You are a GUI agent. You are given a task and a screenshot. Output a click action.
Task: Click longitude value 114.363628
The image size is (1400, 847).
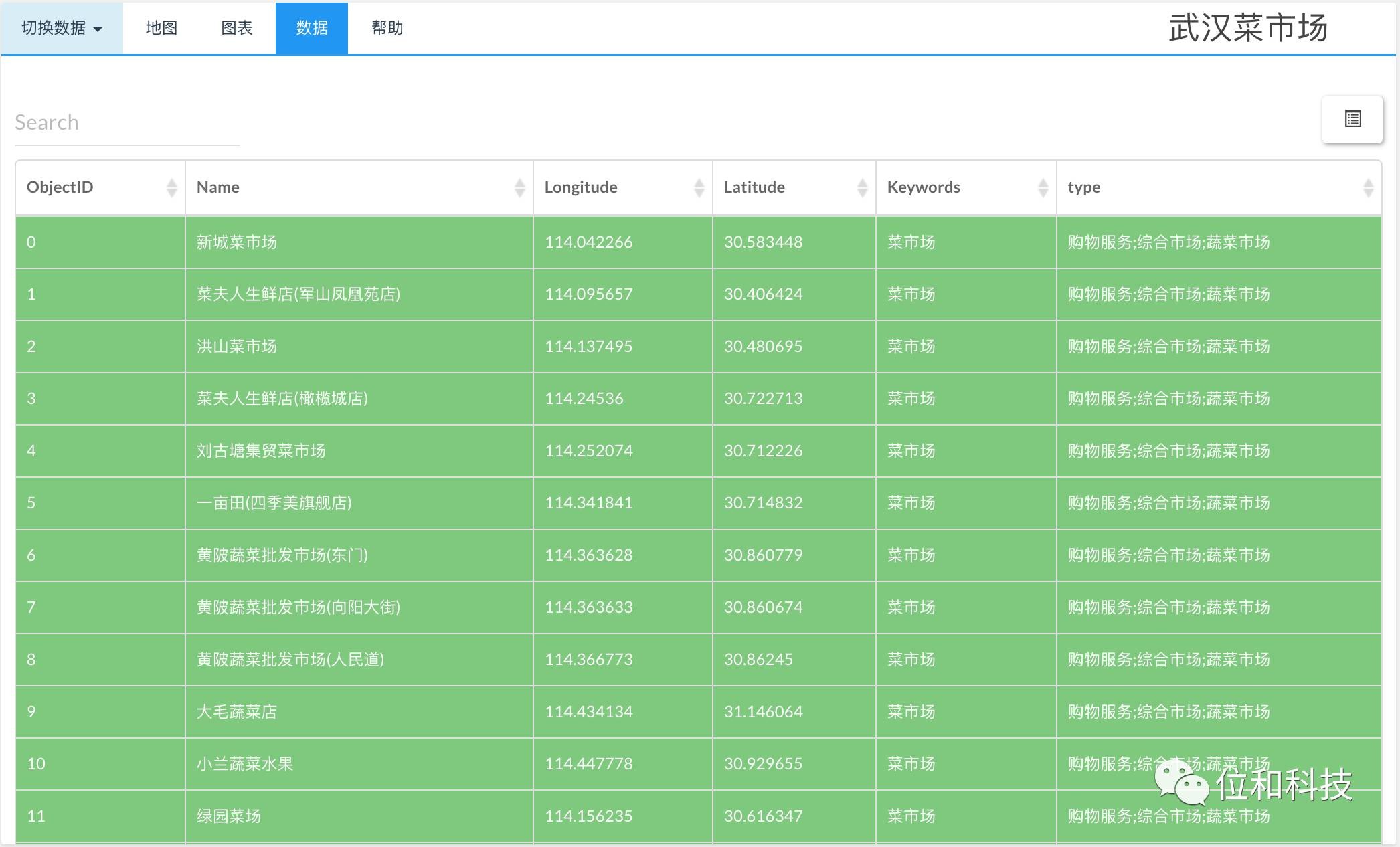coord(589,555)
